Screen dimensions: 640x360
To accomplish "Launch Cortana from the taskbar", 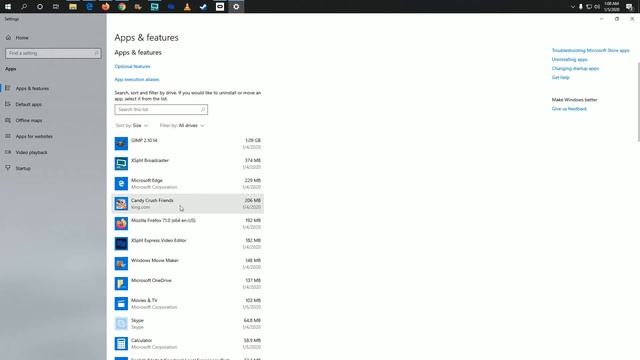I will pyautogui.click(x=40, y=7).
